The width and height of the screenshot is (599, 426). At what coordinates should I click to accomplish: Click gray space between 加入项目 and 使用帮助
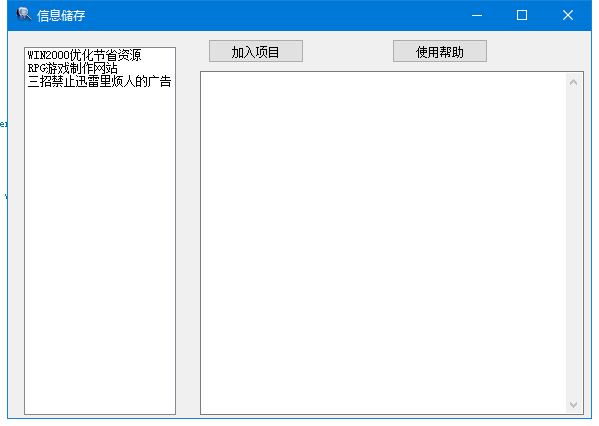pyautogui.click(x=348, y=51)
